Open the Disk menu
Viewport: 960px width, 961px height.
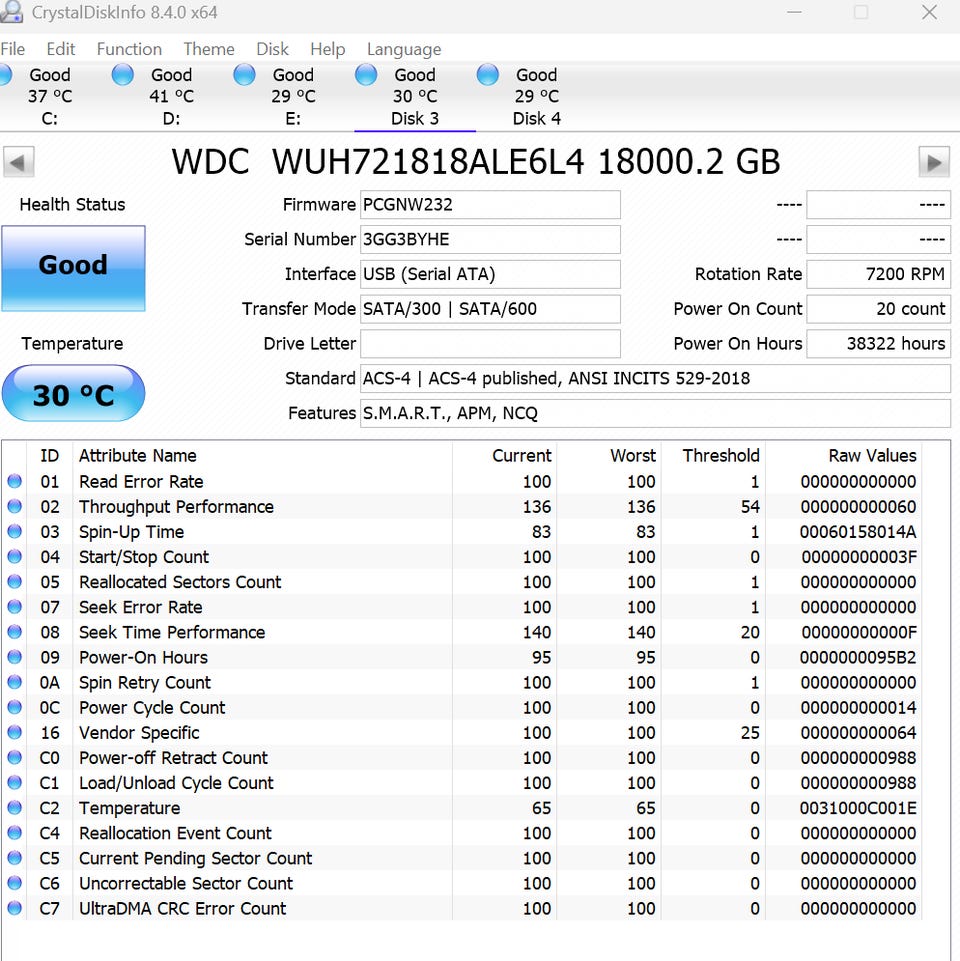[272, 49]
